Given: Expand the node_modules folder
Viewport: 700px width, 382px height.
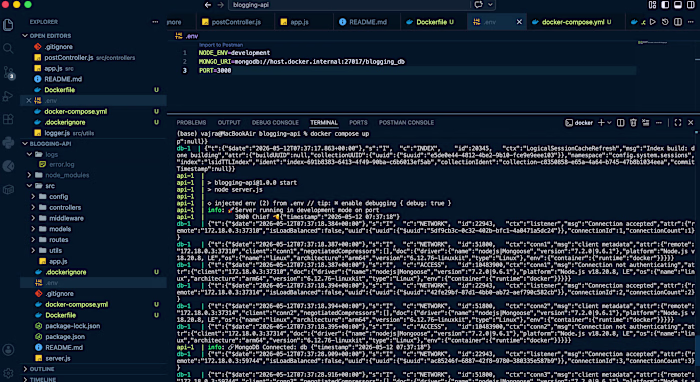Looking at the screenshot, I should [93, 175].
